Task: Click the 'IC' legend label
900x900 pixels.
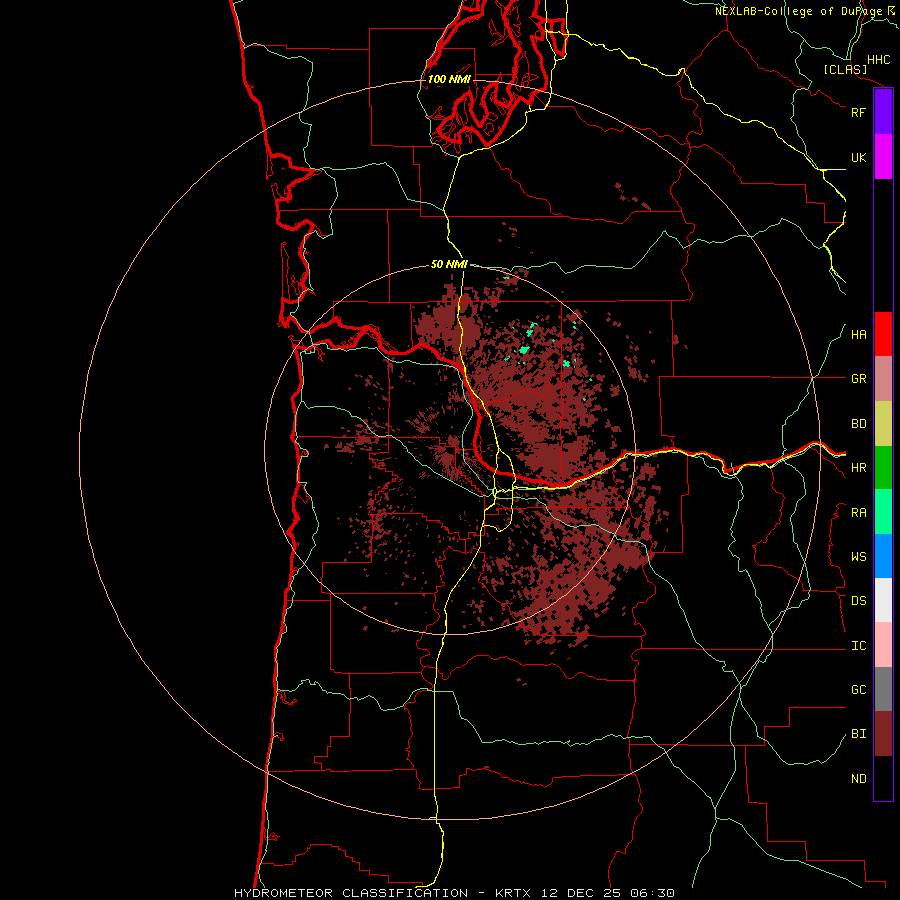Action: click(858, 646)
